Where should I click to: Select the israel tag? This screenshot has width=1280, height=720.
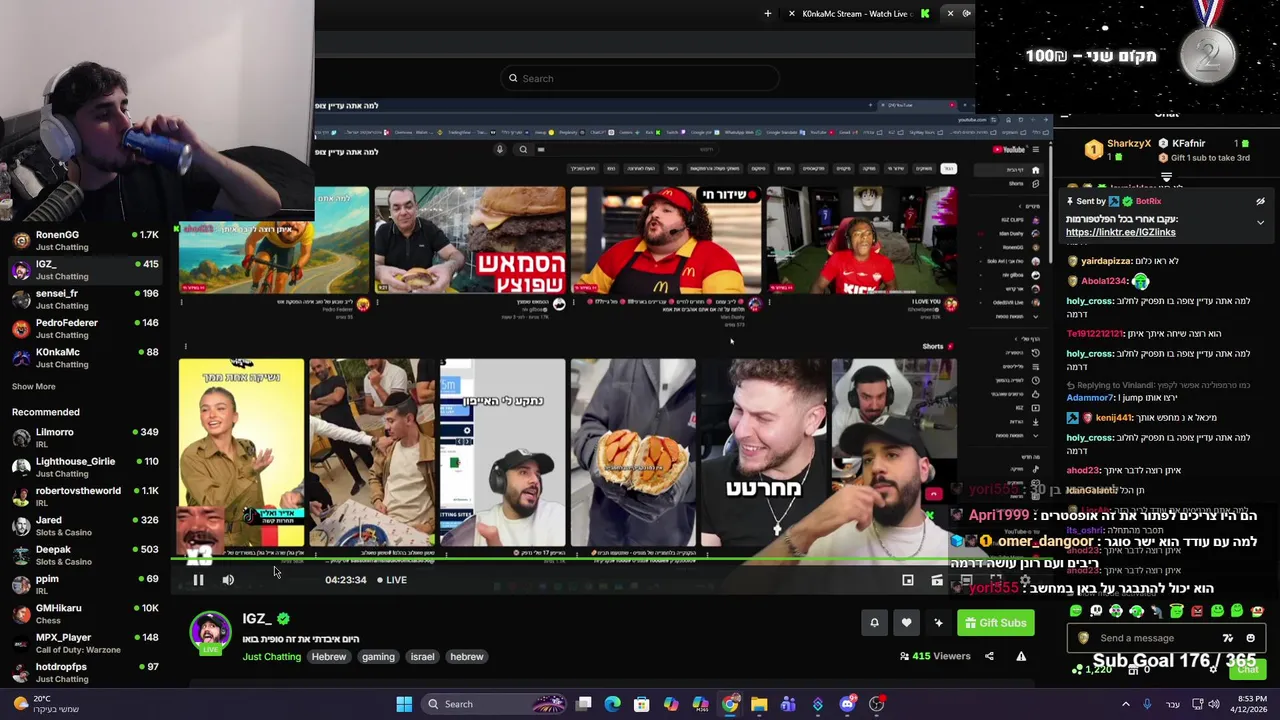[422, 657]
